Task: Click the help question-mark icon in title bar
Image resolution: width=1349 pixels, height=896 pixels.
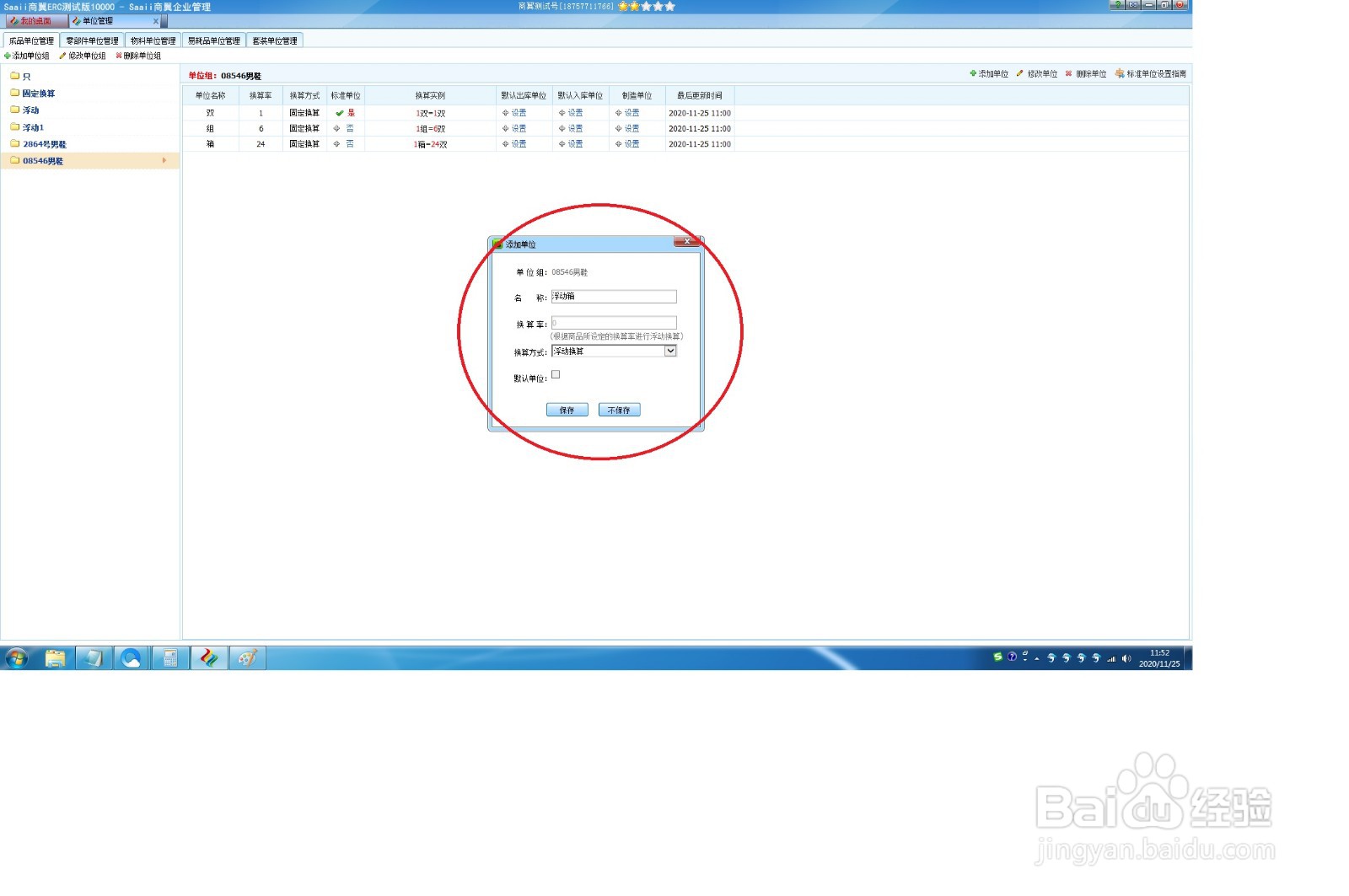Action: (x=1118, y=5)
